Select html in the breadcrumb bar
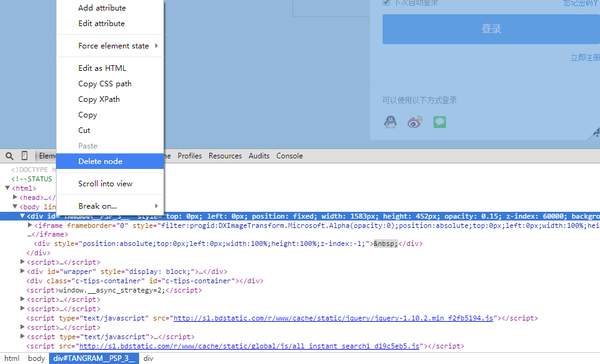The height and width of the screenshot is (364, 600). coord(12,359)
